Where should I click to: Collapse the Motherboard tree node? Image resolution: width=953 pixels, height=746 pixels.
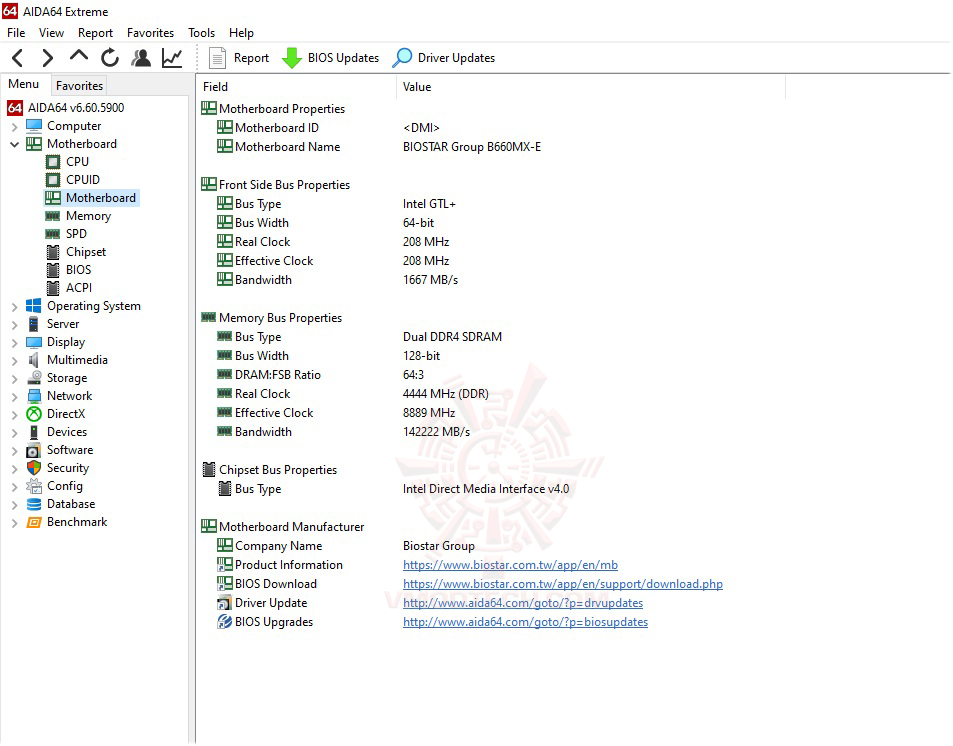(x=15, y=145)
